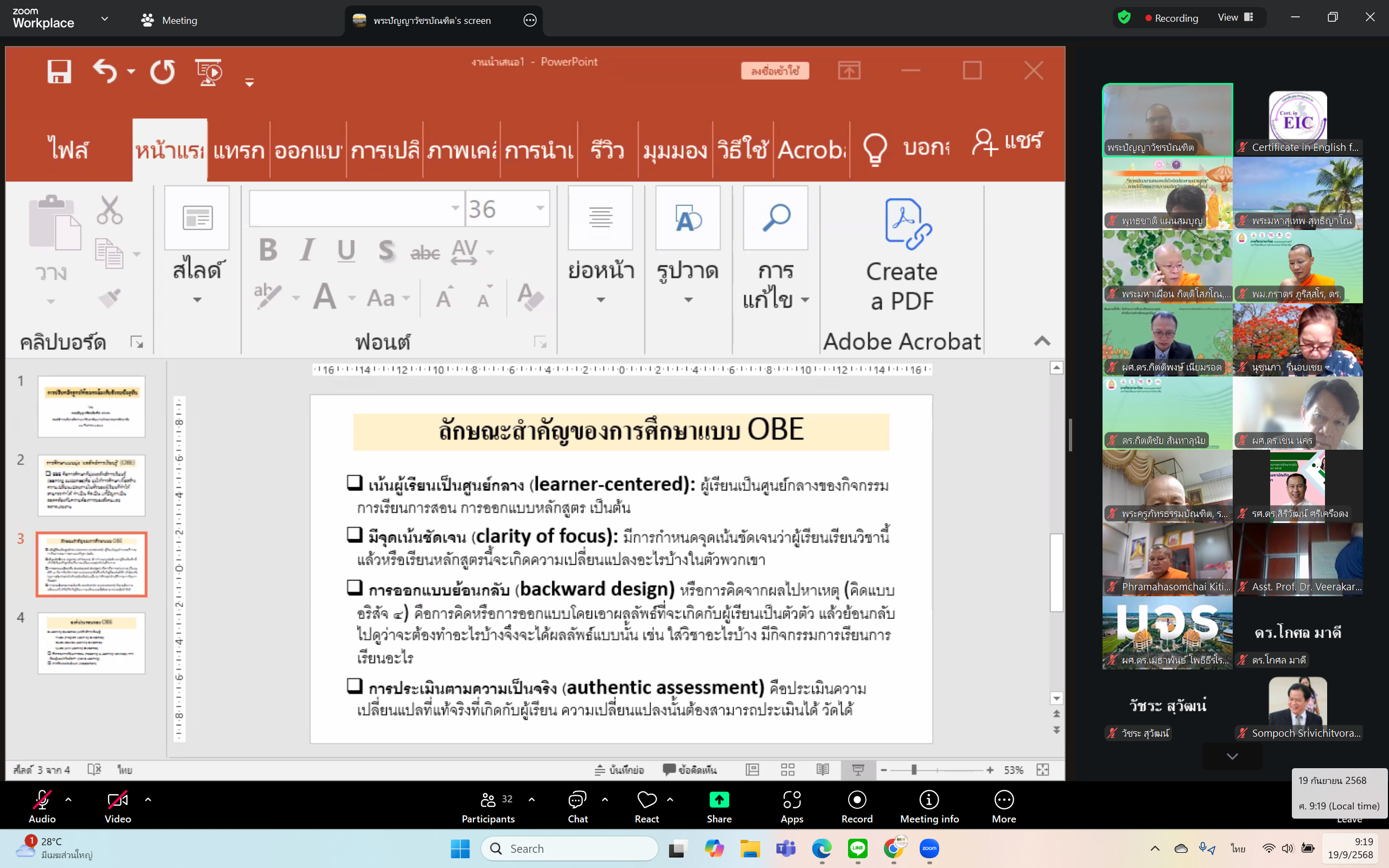Viewport: 1389px width, 868px height.
Task: Switch to Reading view icon
Action: coord(823,770)
